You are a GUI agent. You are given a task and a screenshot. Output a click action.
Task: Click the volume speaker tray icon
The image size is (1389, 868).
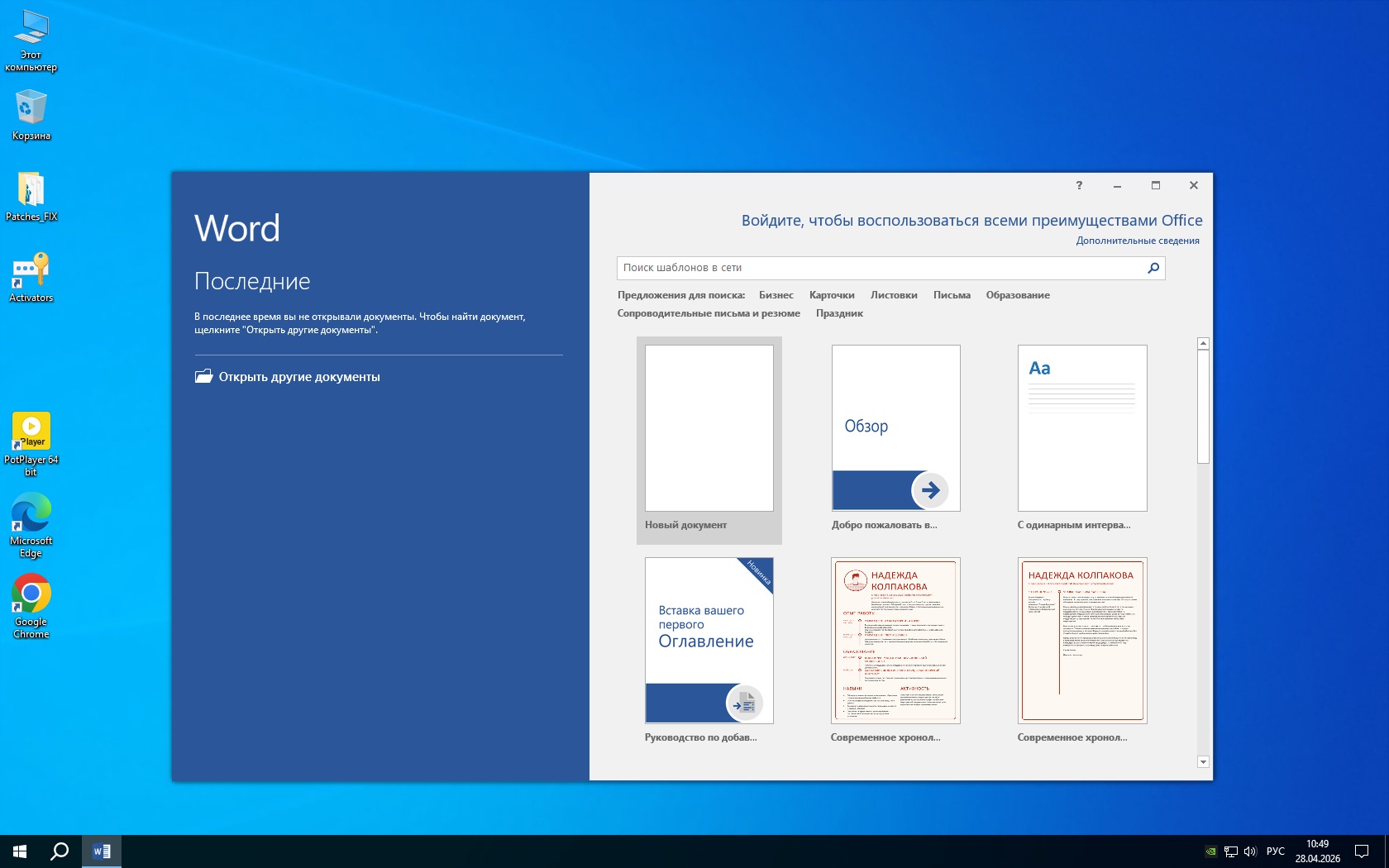pyautogui.click(x=1249, y=851)
